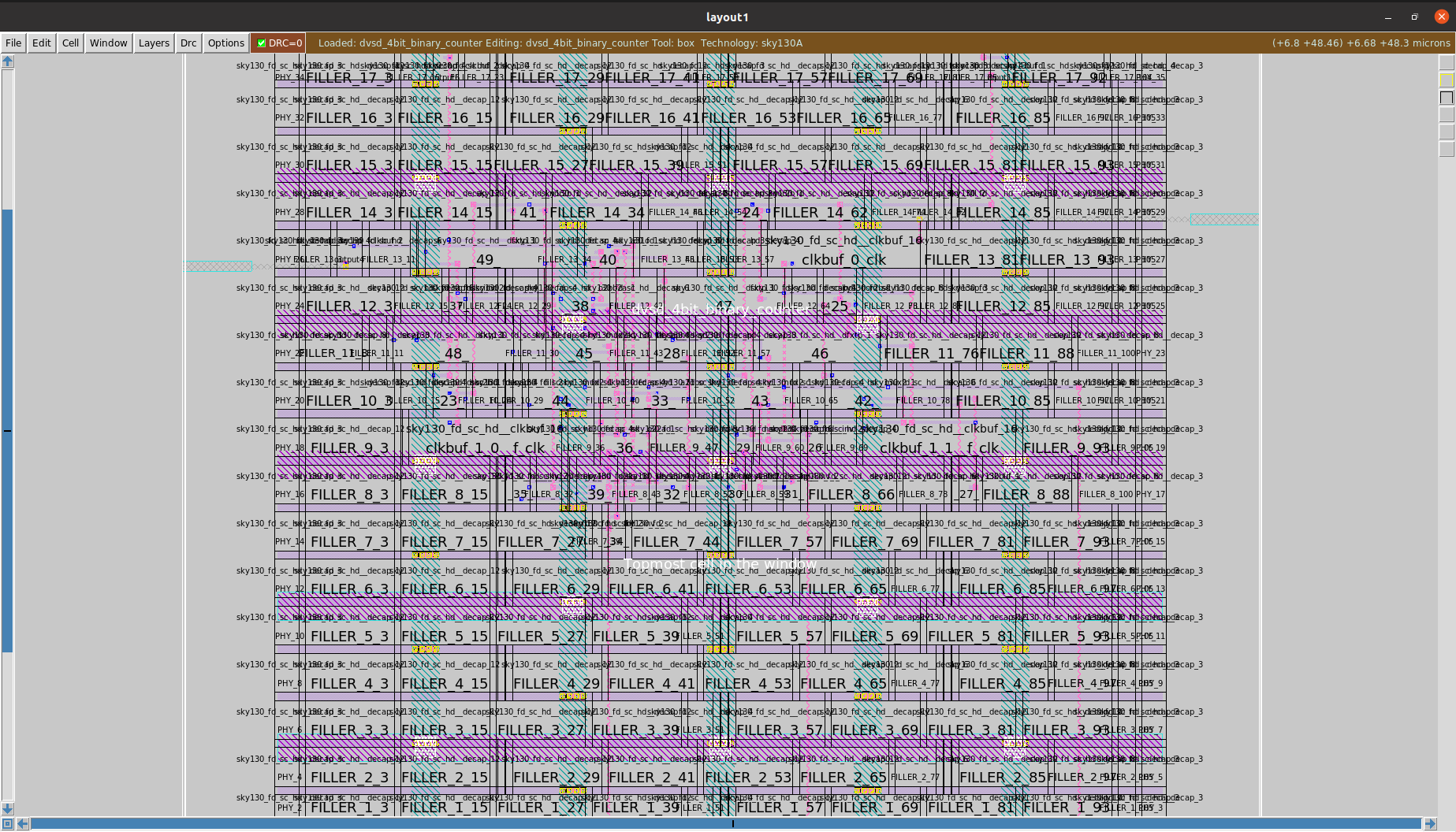Screen dimensions: 1456x832
Task: Click the fourth blank button in right sidebar
Action: 1447,113
